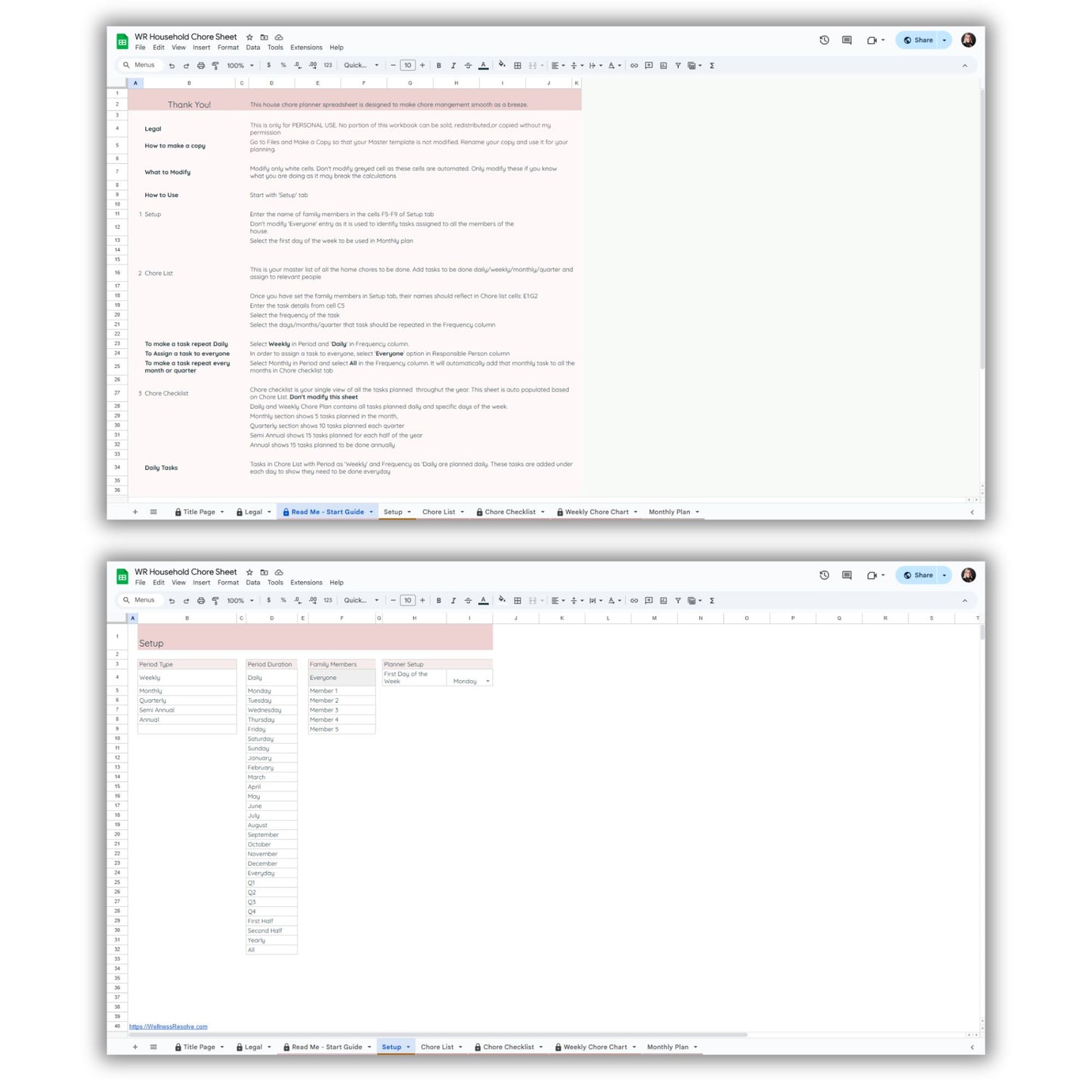The image size is (1092, 1092).
Task: Click fill color bucket in Read Me toolbar
Action: tap(502, 65)
